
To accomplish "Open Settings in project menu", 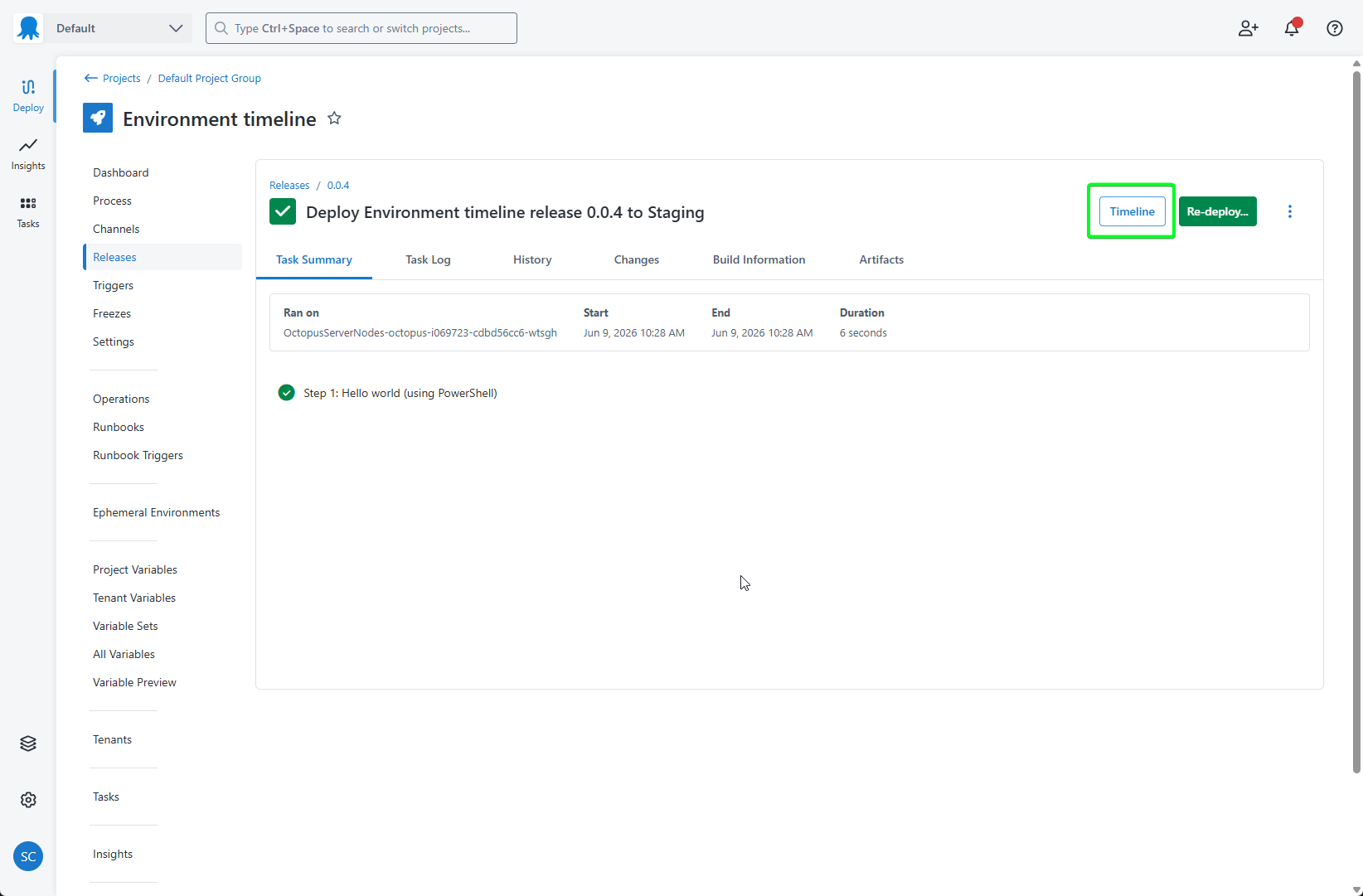I will [114, 341].
